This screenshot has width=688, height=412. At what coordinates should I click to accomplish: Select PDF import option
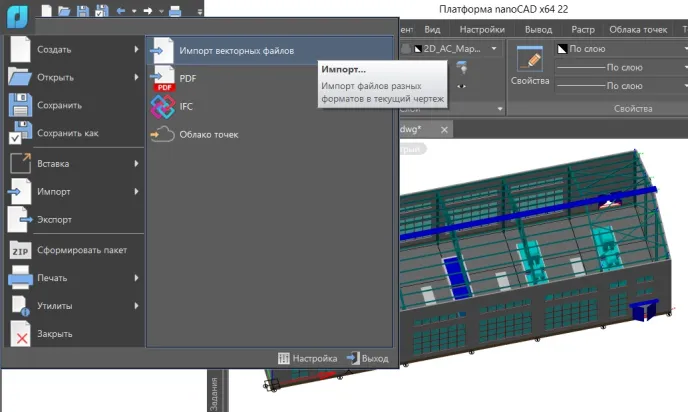[187, 78]
